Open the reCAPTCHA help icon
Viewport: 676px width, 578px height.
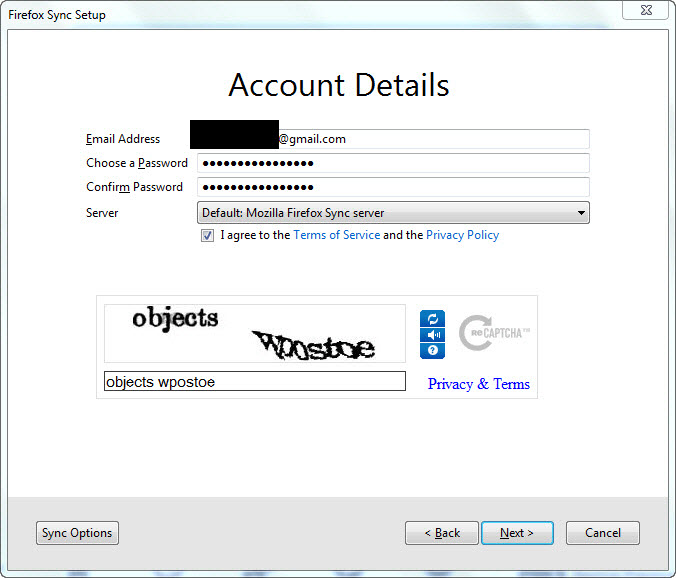(432, 350)
